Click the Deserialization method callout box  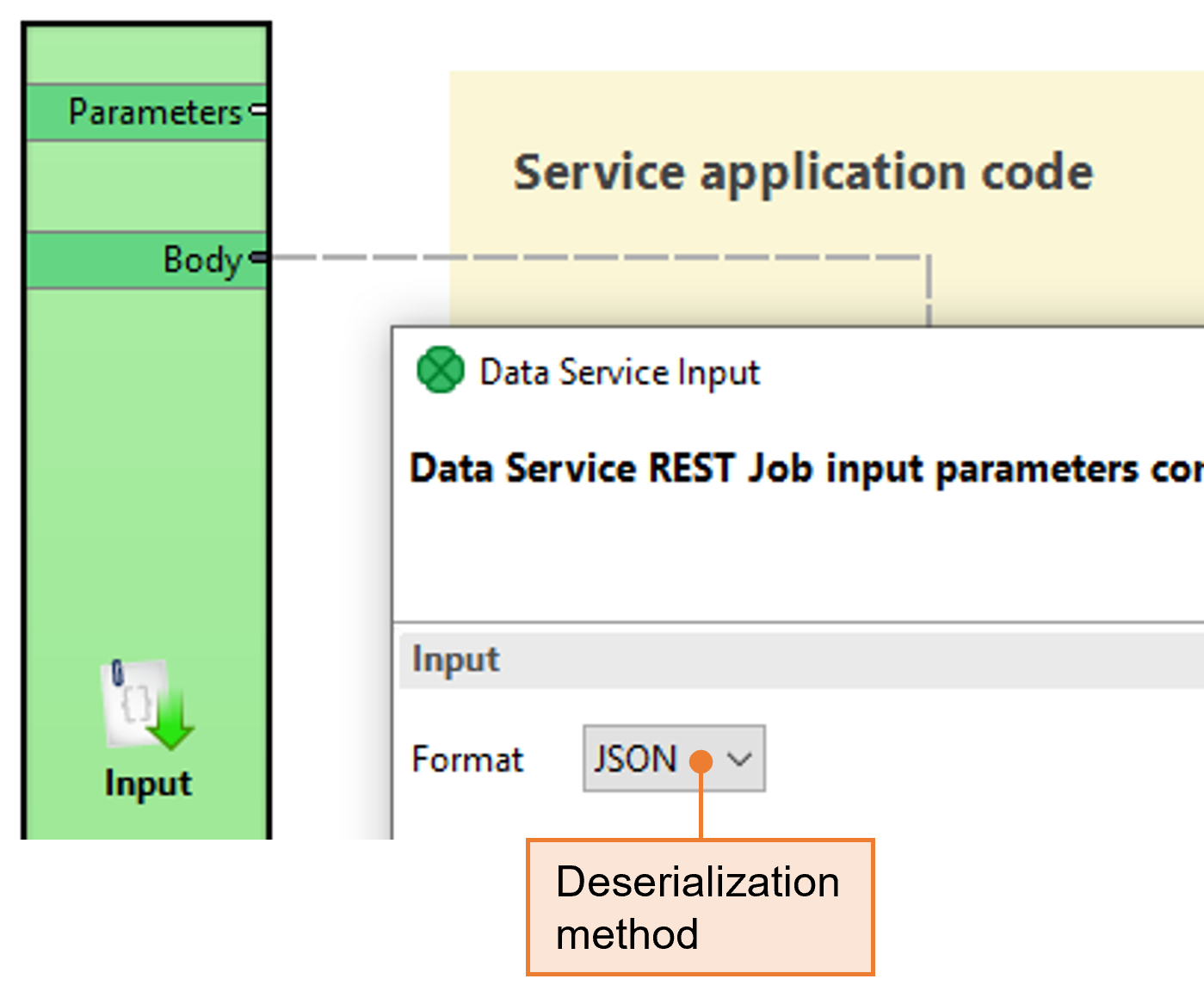pos(700,908)
